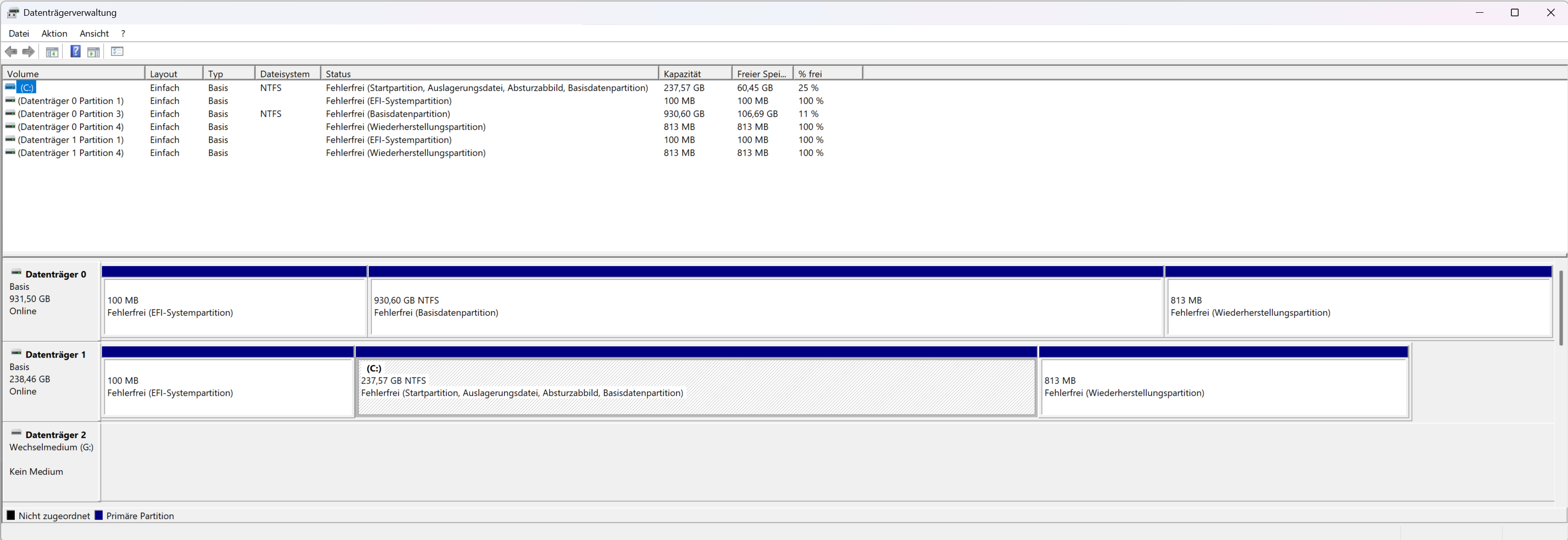Sort by the % frei column header

point(828,74)
